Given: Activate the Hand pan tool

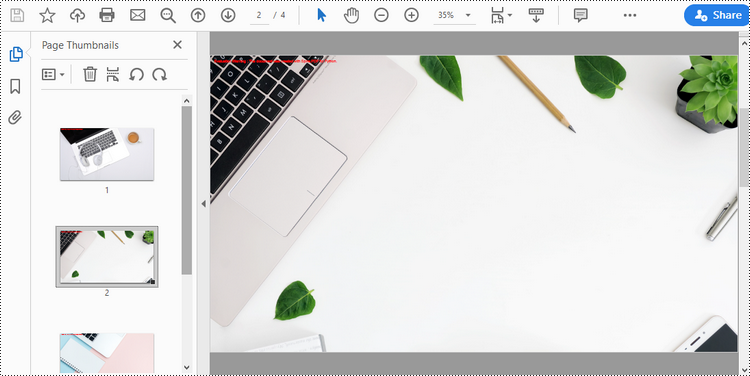Looking at the screenshot, I should [351, 15].
